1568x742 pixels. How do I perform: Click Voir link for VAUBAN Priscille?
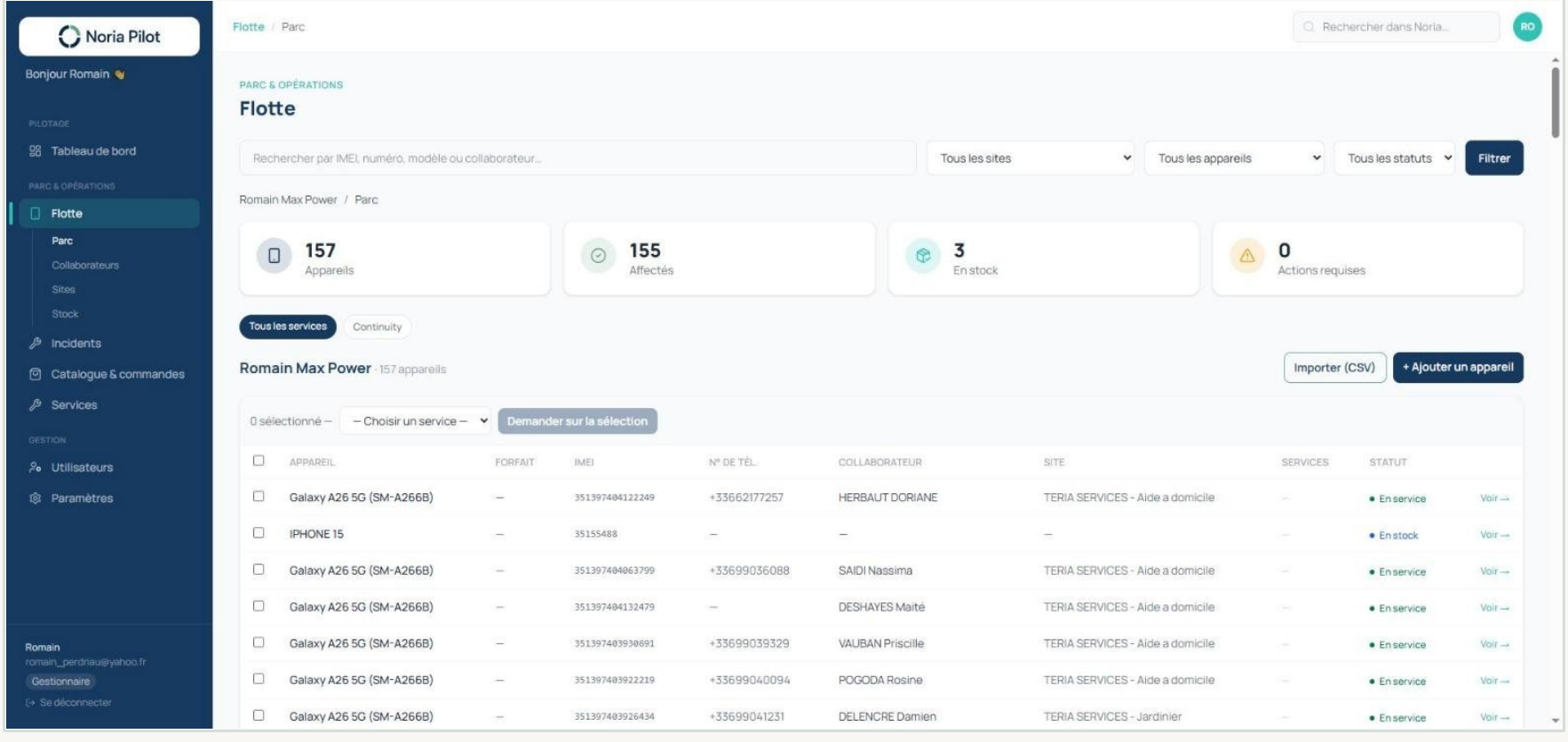tap(1494, 644)
